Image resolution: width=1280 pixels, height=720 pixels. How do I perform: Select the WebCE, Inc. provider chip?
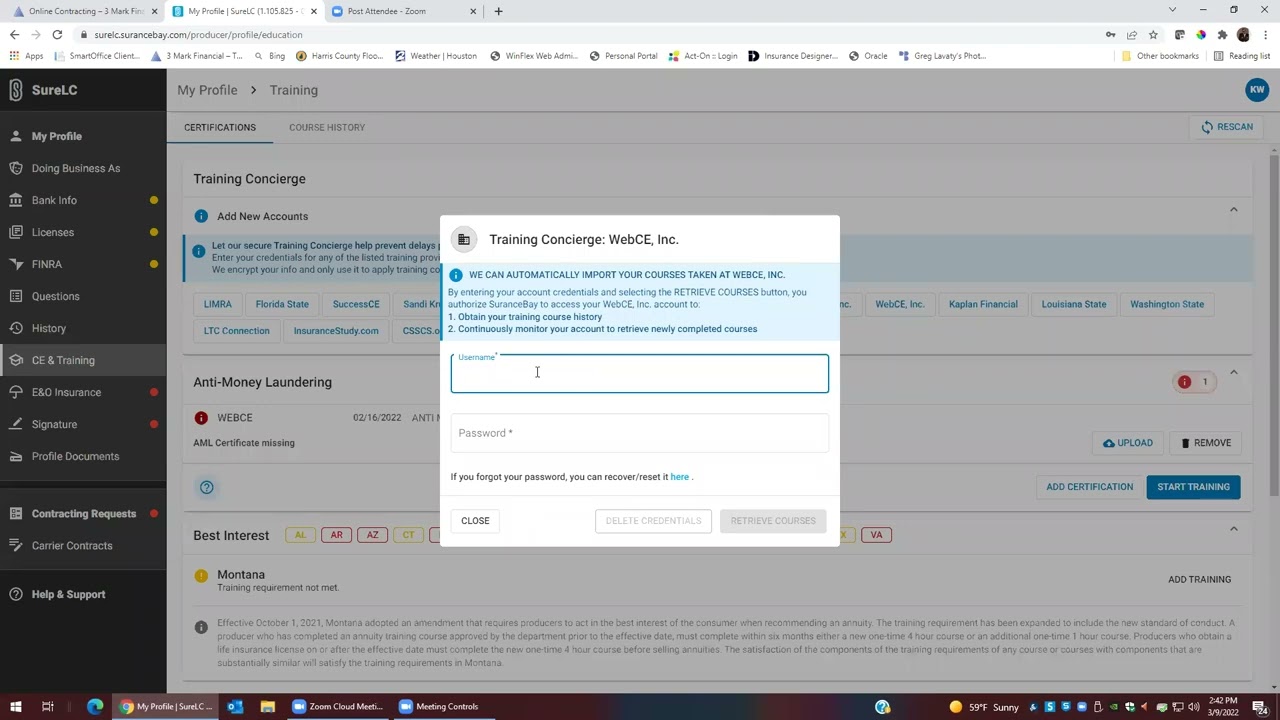[900, 304]
